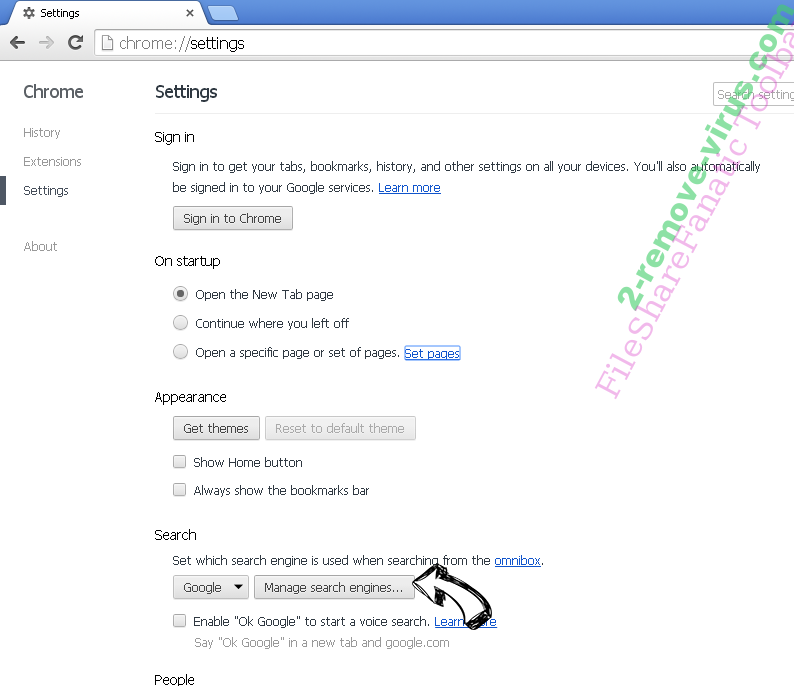Click the Get themes button

tap(216, 428)
